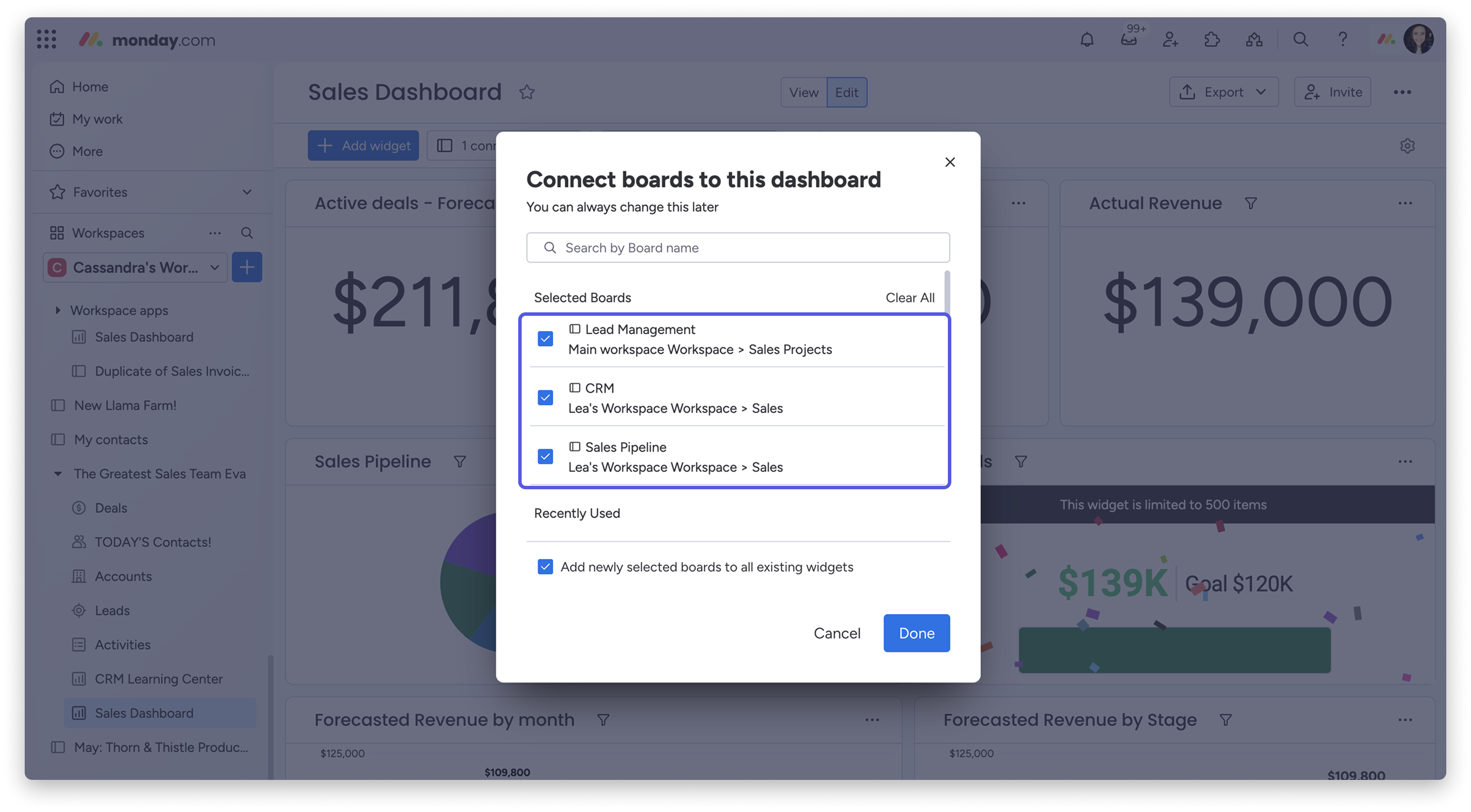Click Done to confirm board connections
This screenshot has height=812, width=1471.
pos(916,633)
